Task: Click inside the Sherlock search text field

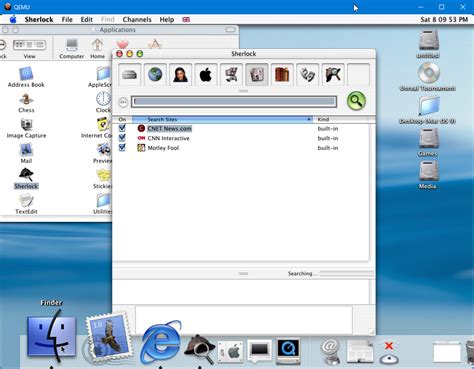Action: click(x=234, y=102)
